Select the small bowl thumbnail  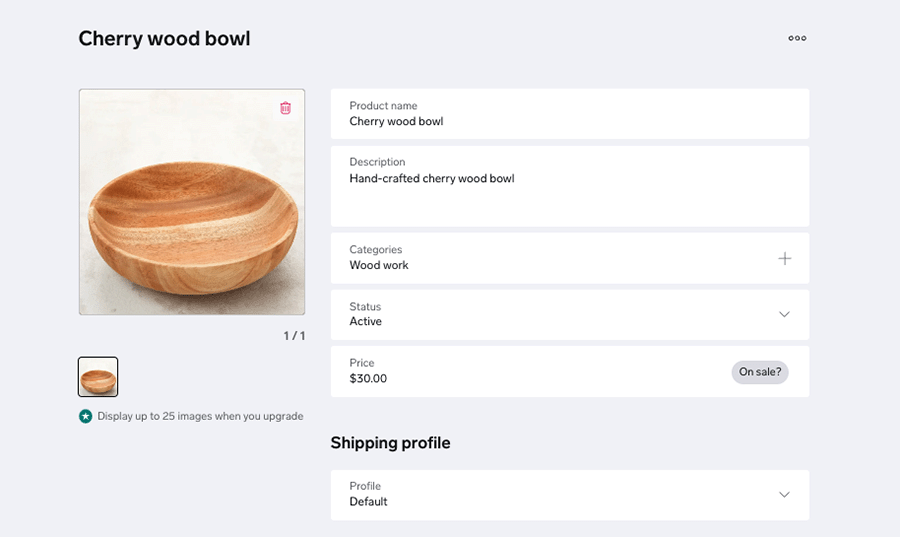[98, 377]
